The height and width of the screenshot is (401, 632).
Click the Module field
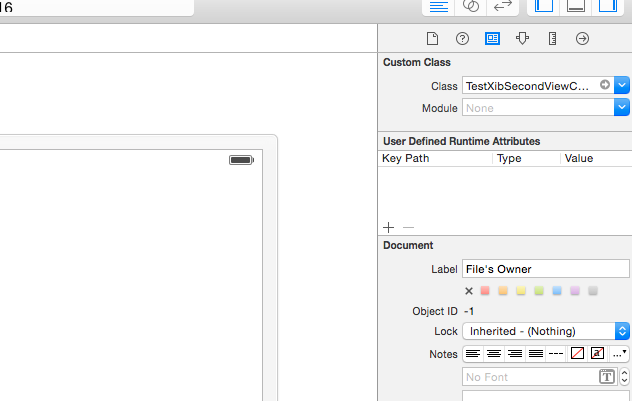(x=538, y=108)
